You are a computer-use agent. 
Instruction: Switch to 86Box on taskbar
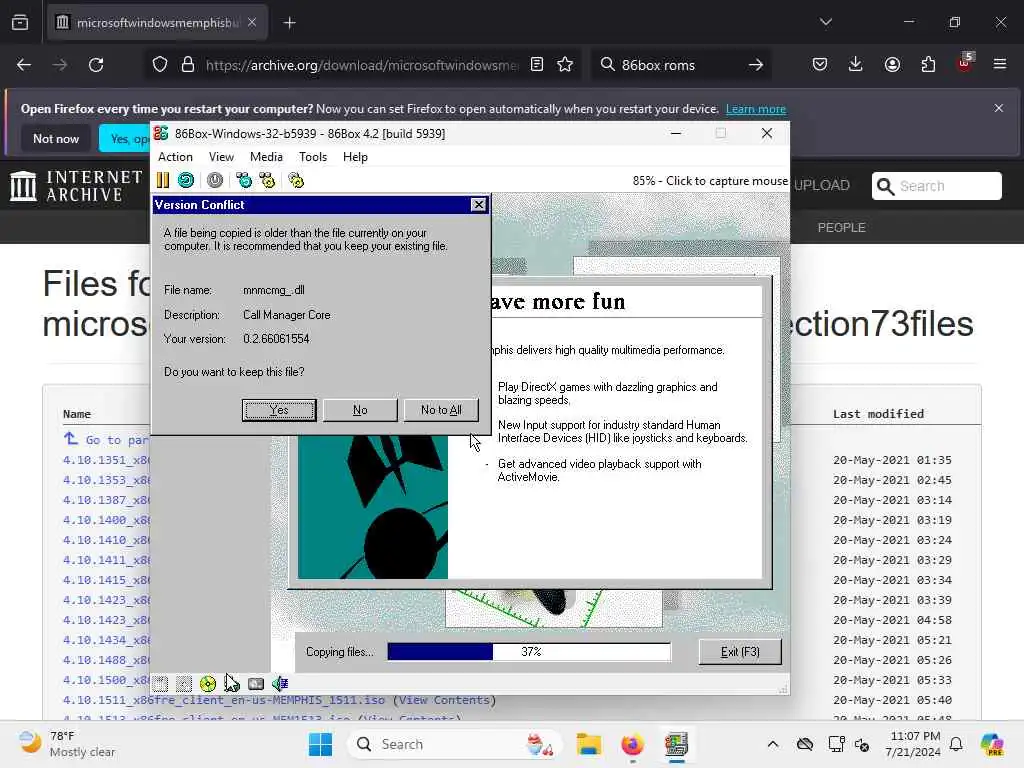tap(677, 744)
